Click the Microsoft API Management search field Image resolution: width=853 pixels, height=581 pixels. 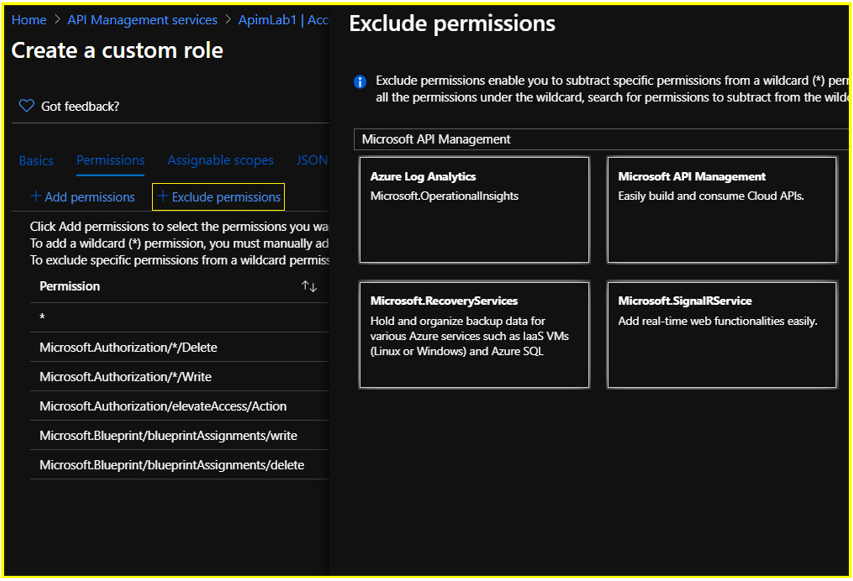pyautogui.click(x=601, y=139)
